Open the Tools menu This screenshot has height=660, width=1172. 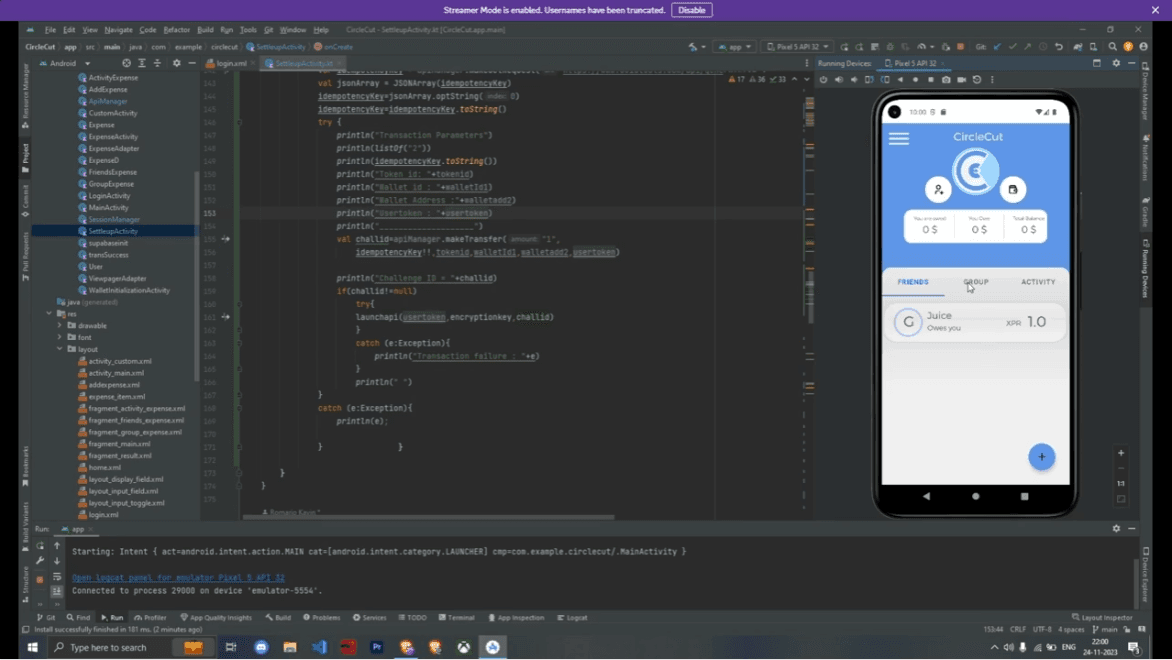(x=248, y=30)
